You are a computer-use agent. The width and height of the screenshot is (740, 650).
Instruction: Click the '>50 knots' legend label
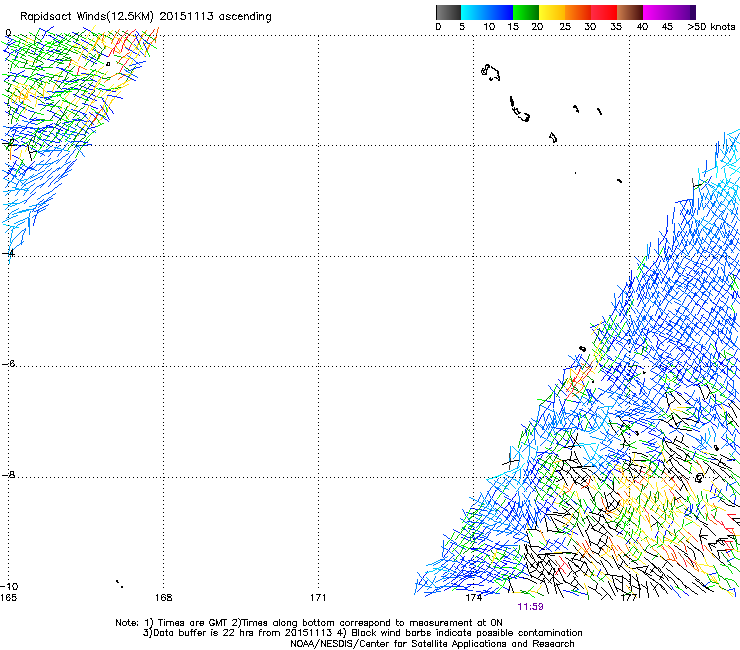(x=711, y=27)
